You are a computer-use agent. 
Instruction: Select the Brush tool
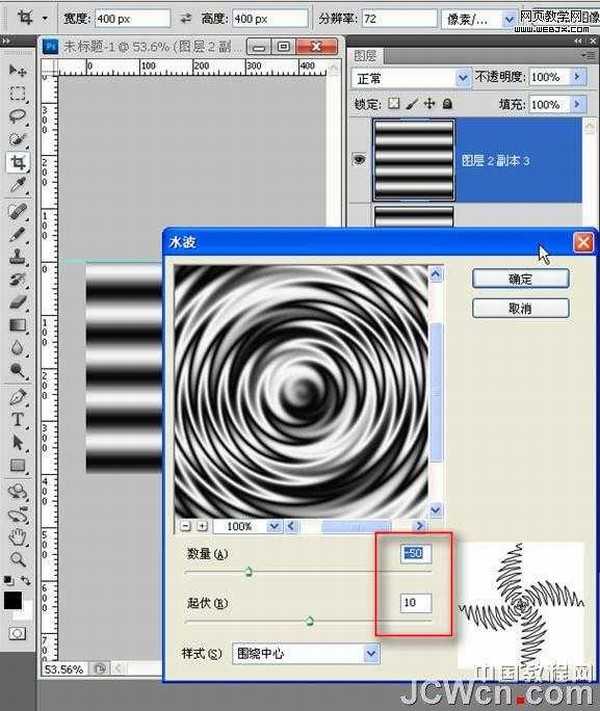pyautogui.click(x=18, y=234)
